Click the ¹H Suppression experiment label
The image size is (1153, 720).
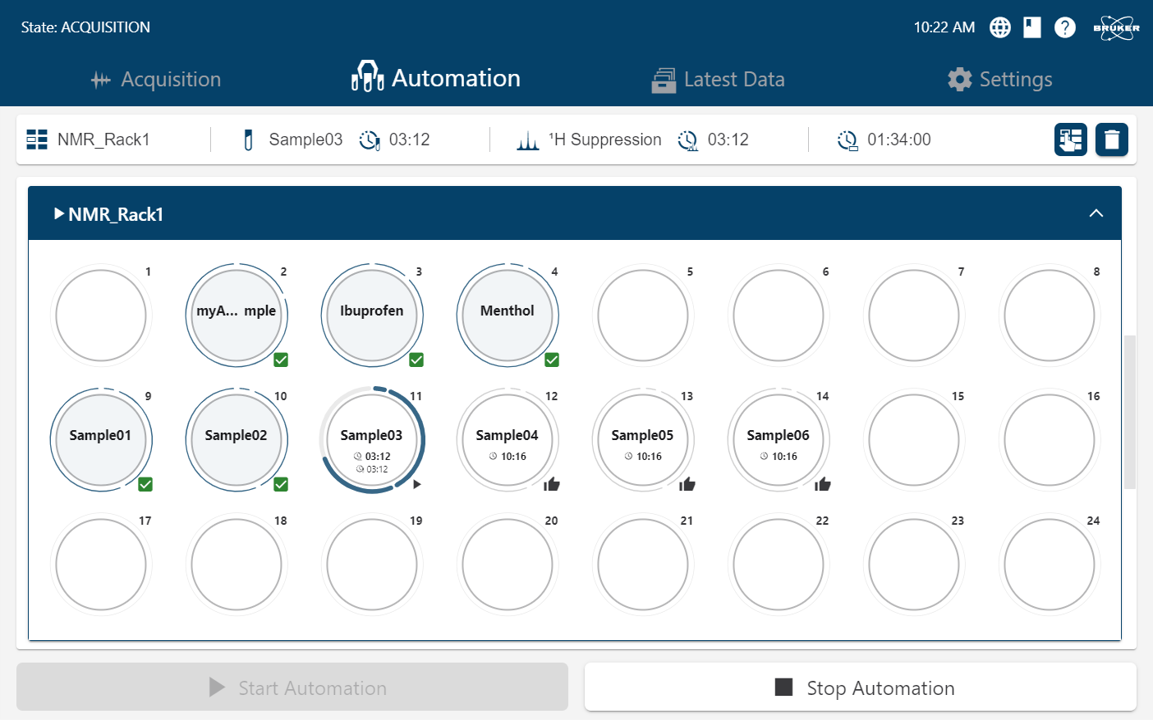pos(604,140)
